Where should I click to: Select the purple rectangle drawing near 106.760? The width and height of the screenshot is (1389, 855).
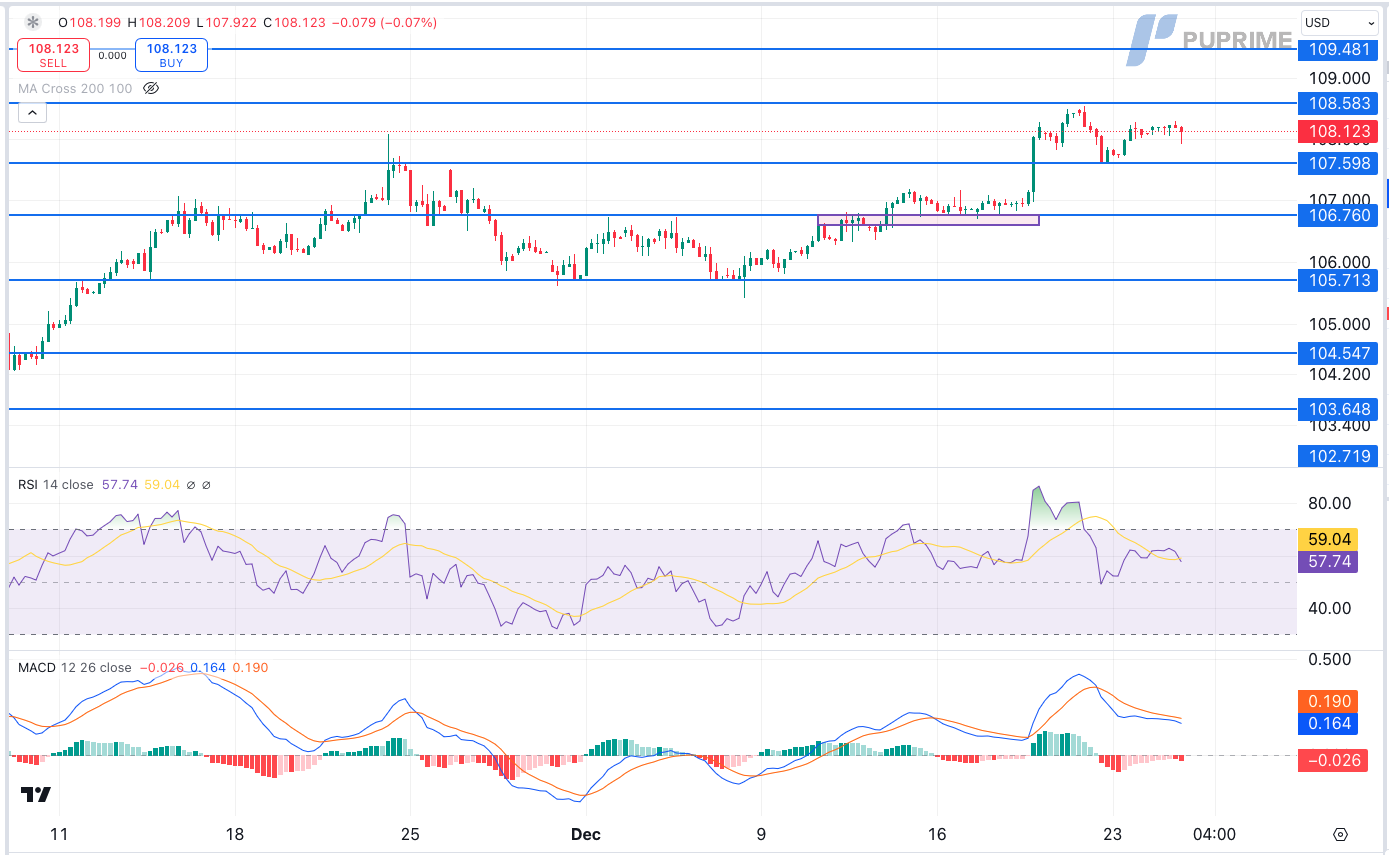pyautogui.click(x=928, y=220)
